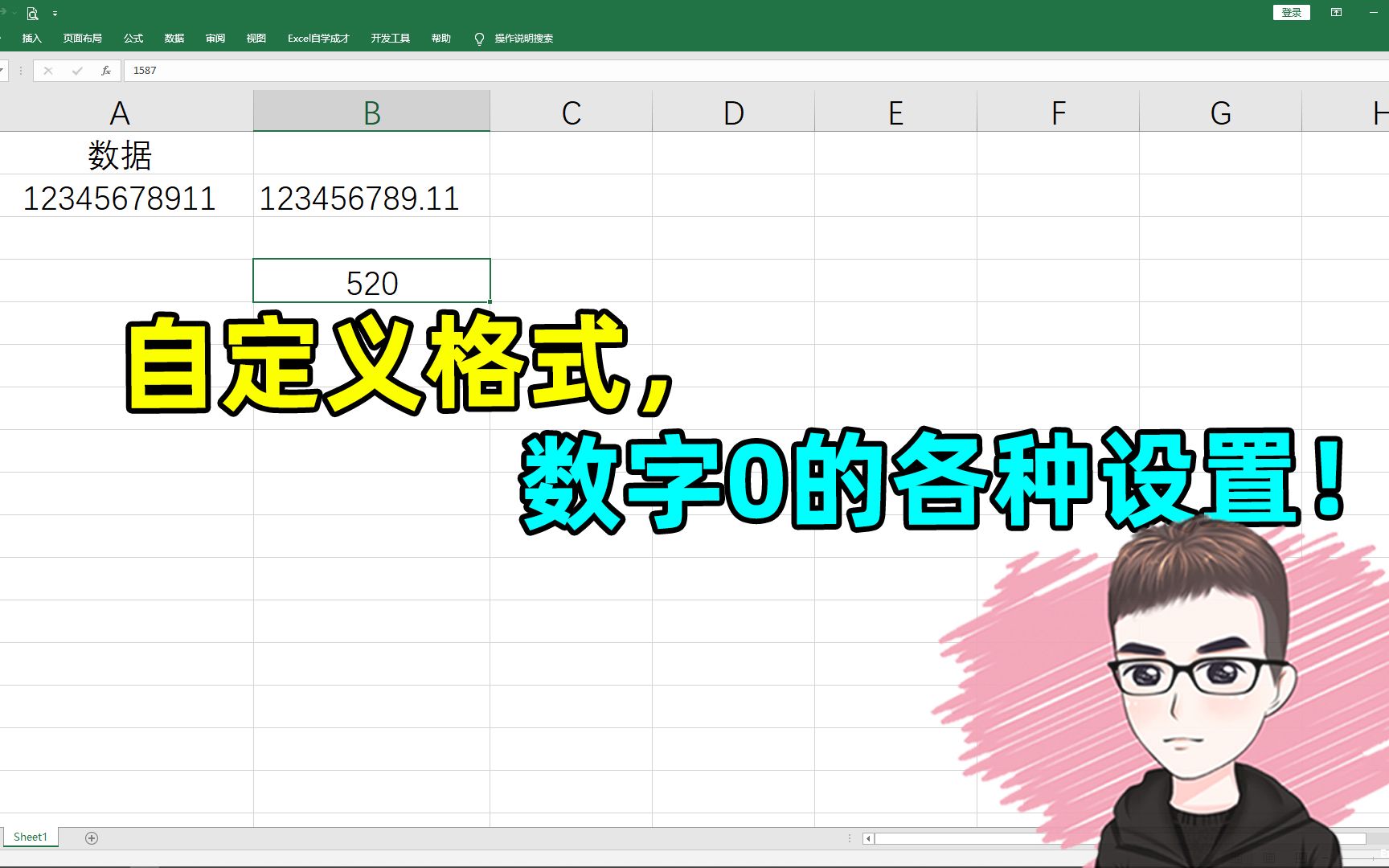Open the 帮助 ribbon tab

tap(440, 39)
